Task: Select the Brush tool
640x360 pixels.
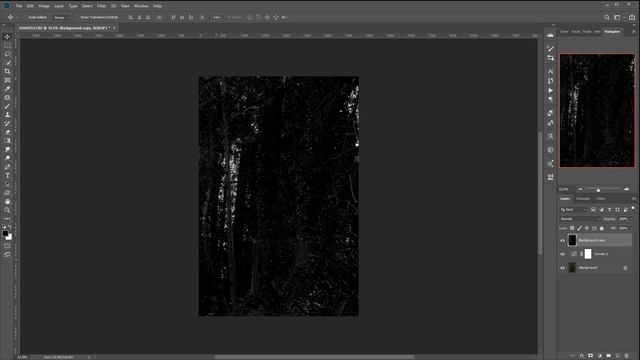Action: coord(7,106)
